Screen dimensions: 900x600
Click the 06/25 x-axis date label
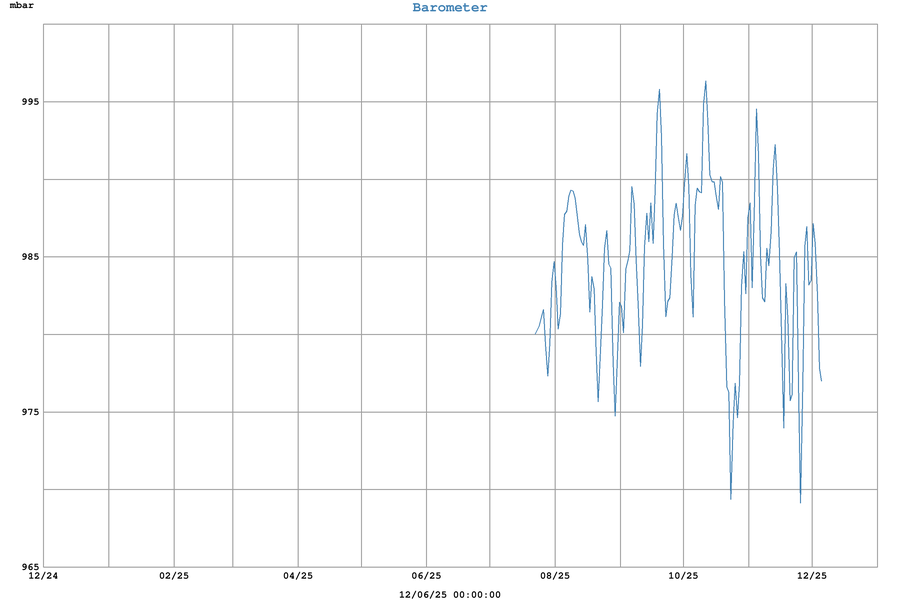[426, 576]
